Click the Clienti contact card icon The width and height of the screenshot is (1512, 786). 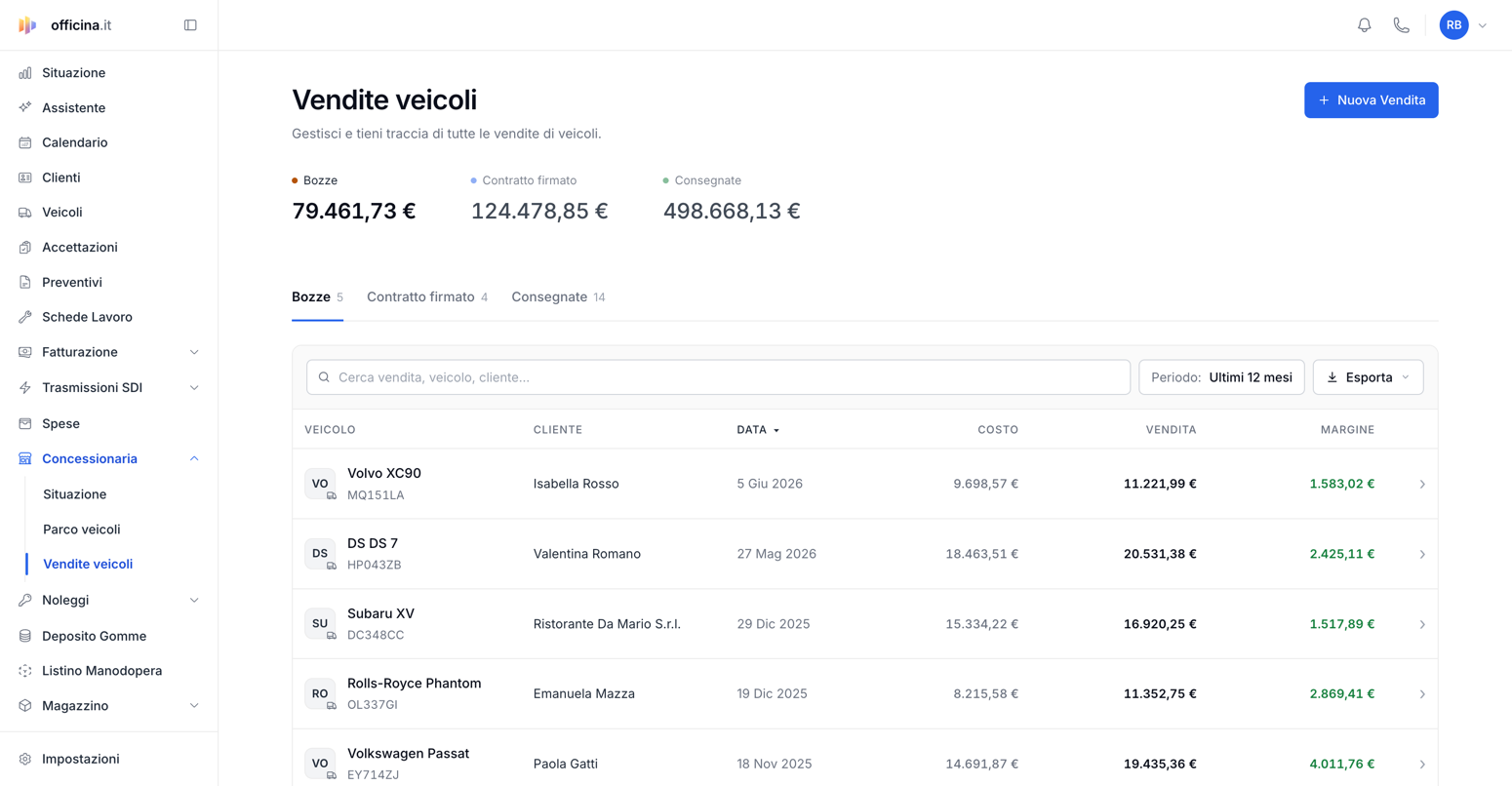click(25, 177)
